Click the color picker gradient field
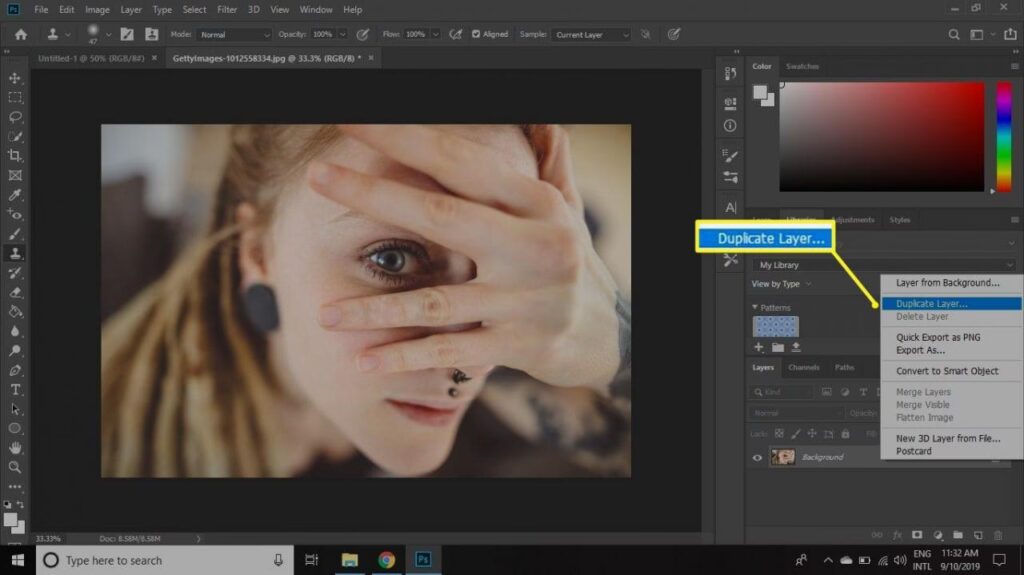The image size is (1024, 575). [881, 136]
